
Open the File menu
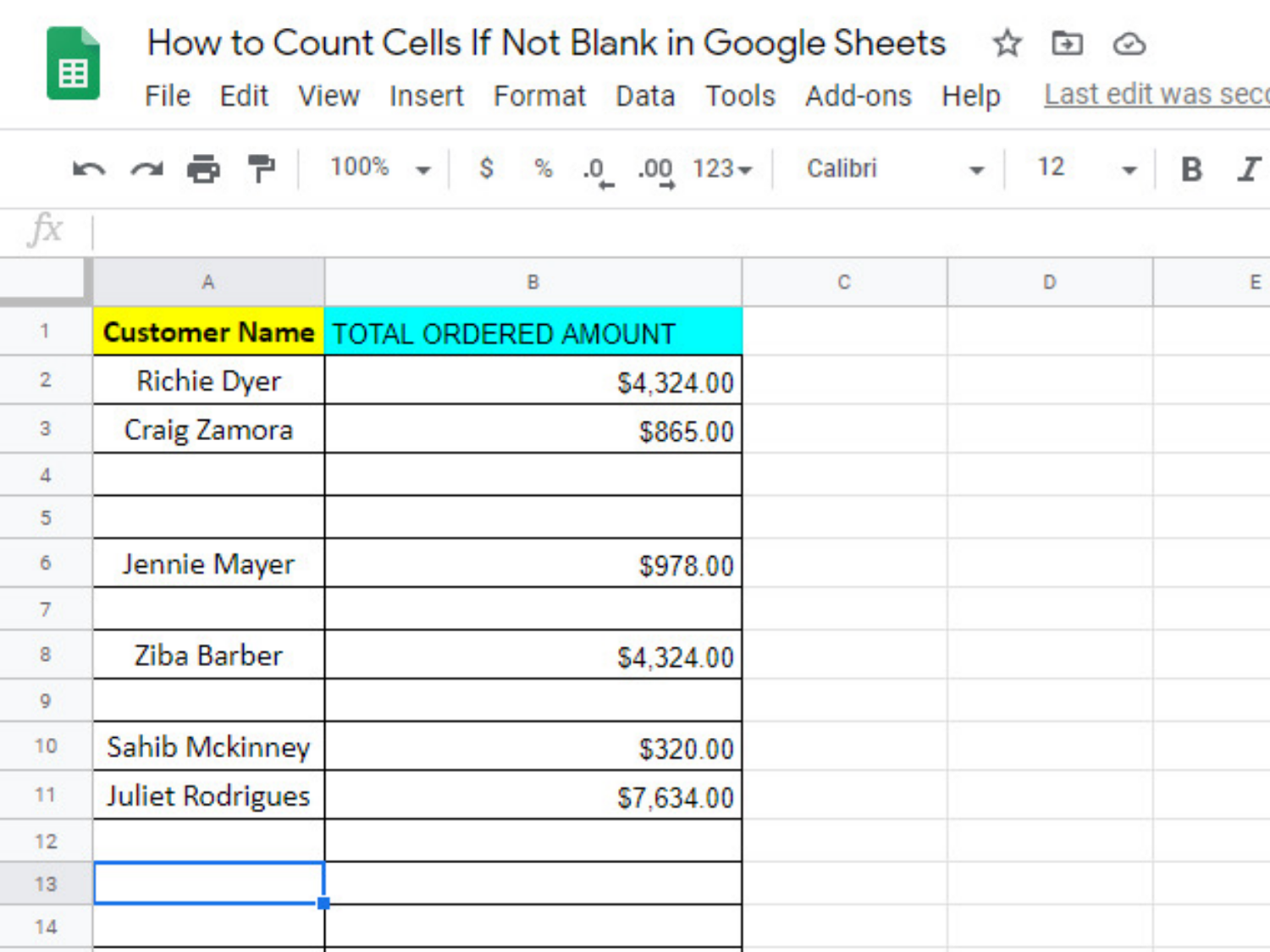coord(168,96)
